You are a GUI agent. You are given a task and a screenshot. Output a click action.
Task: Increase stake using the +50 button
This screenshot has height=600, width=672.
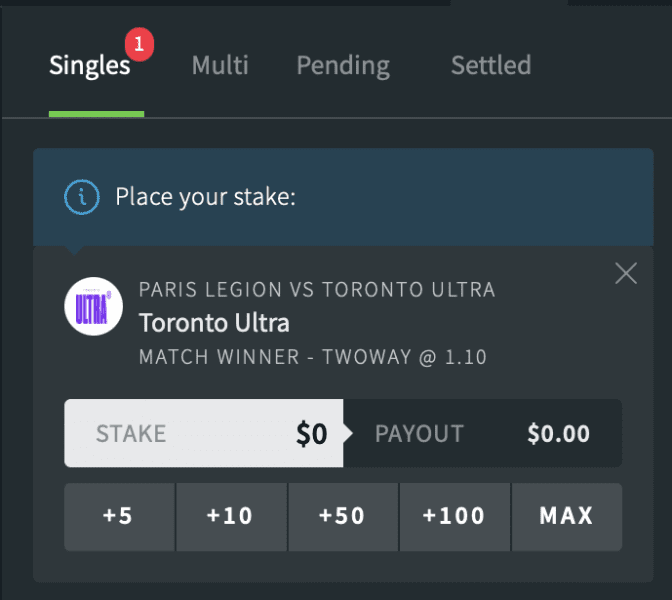pyautogui.click(x=342, y=516)
